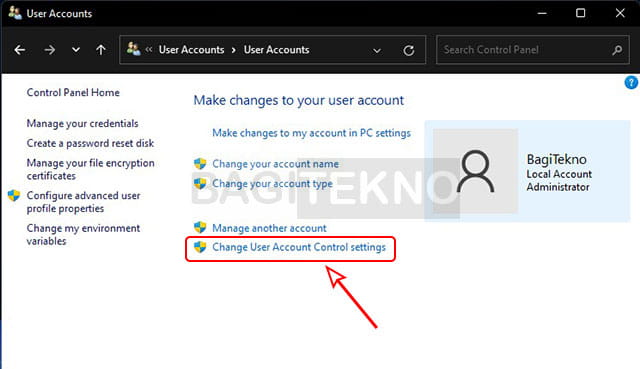The image size is (640, 369).
Task: Close the User Accounts window
Action: 620,13
